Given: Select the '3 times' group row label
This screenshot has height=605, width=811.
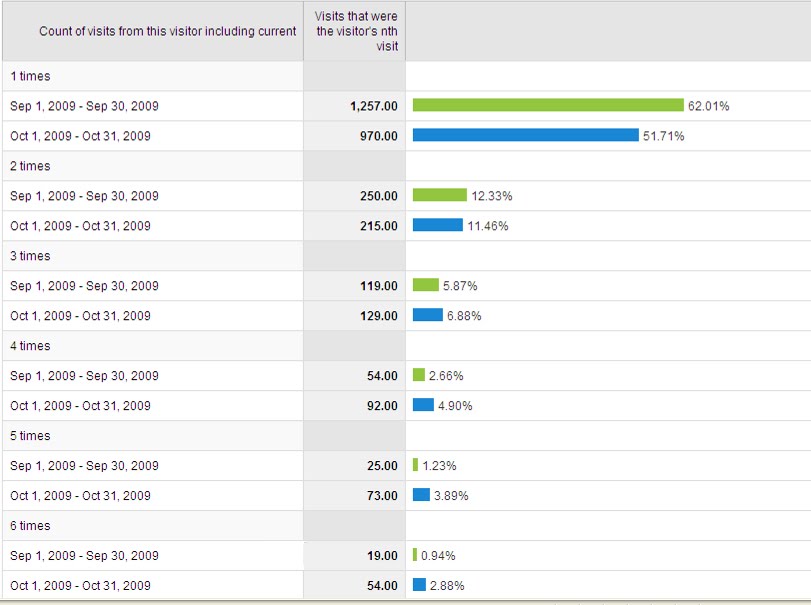Looking at the screenshot, I should tap(30, 256).
